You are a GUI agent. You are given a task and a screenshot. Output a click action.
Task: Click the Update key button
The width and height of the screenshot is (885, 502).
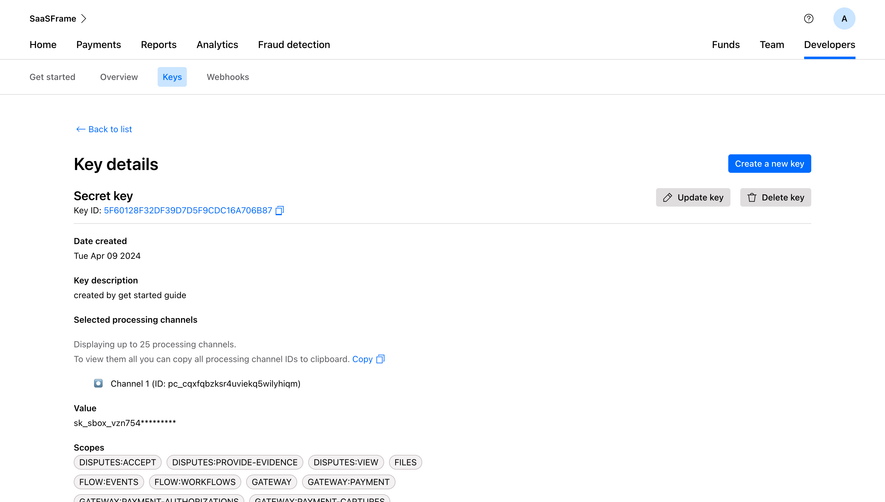point(693,198)
